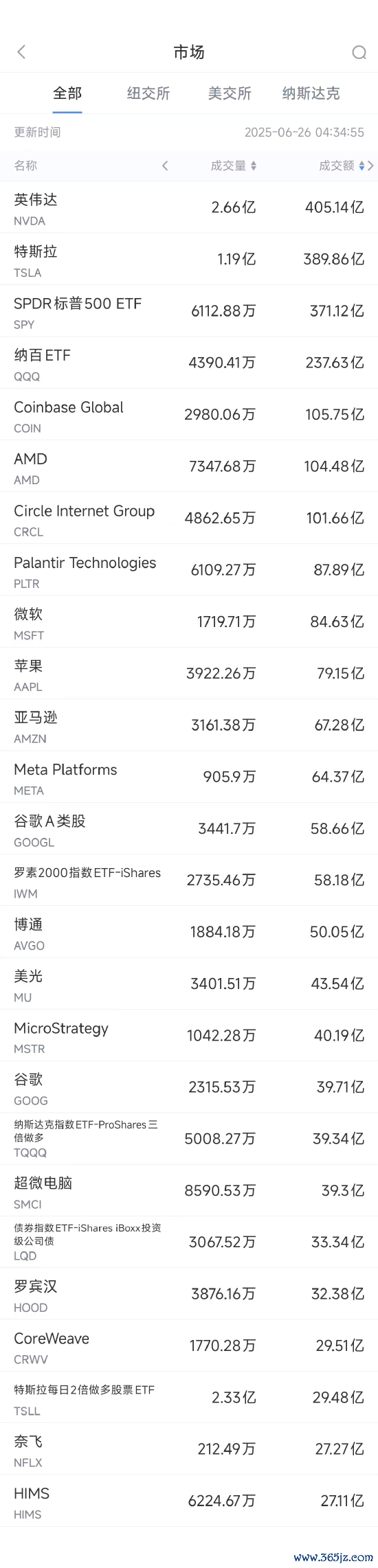Select the 全部 tab
The height and width of the screenshot is (1568, 378).
67,93
